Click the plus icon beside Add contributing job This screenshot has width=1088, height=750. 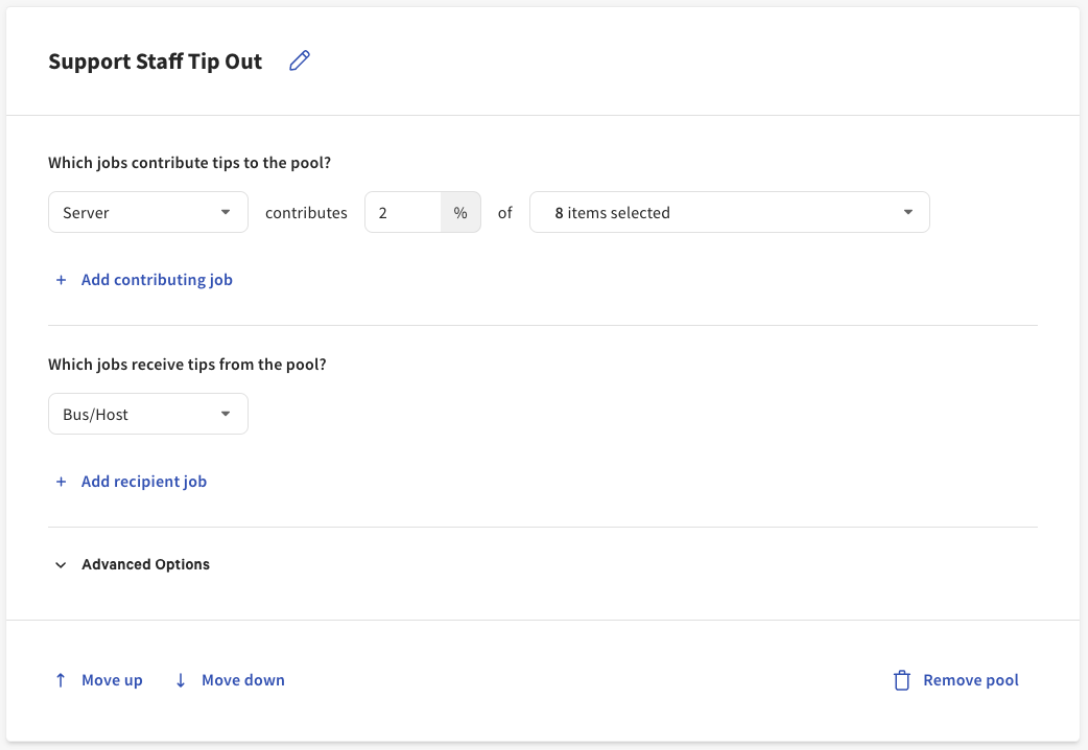(x=61, y=280)
